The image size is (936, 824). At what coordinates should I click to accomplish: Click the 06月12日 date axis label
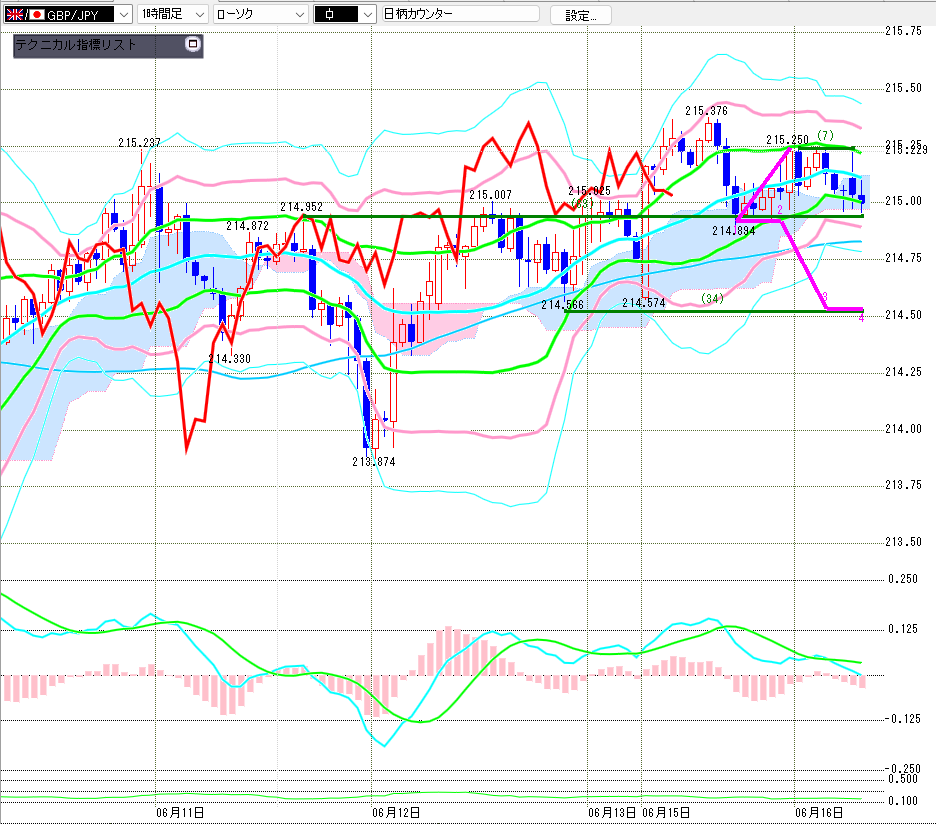(396, 813)
